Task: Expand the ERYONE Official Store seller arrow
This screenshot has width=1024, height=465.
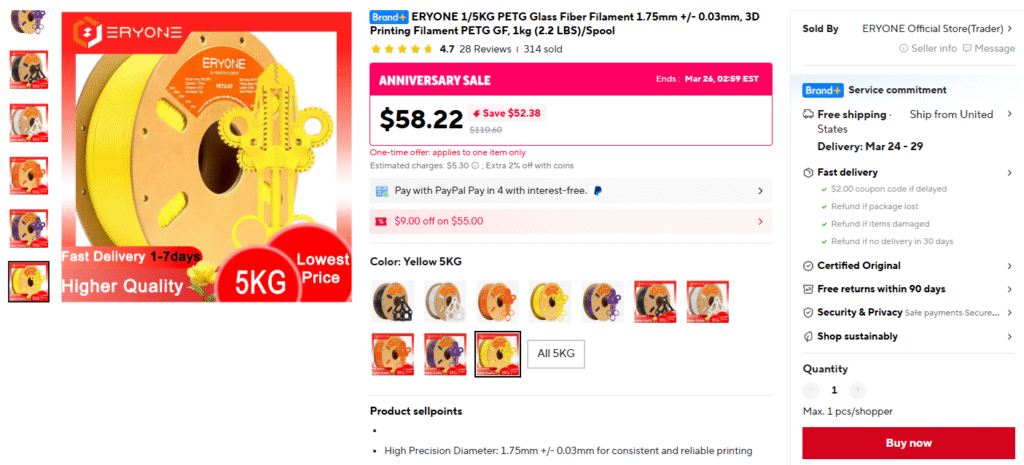Action: (1009, 29)
